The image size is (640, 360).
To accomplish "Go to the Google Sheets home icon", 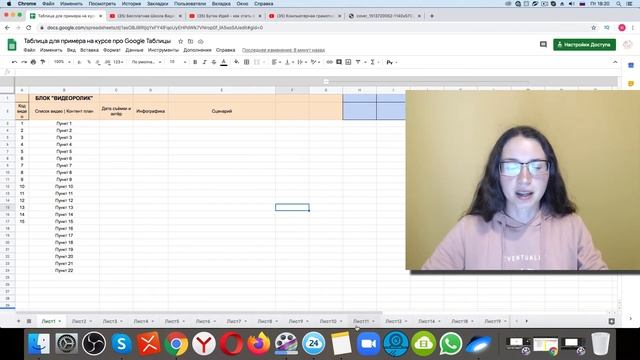I will click(12, 44).
